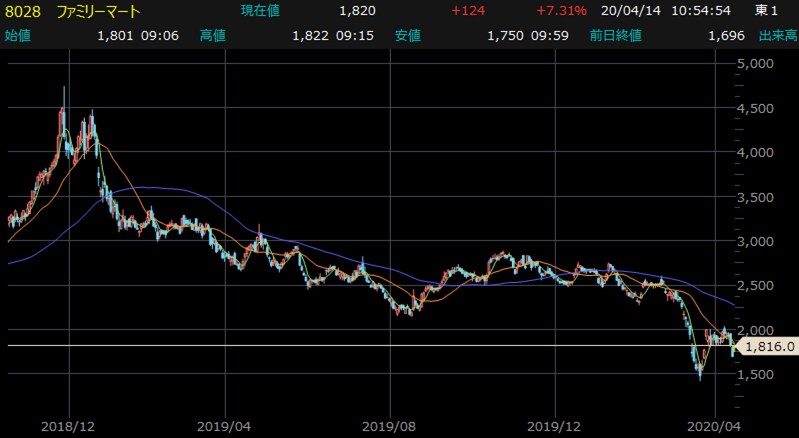Click the 2019/04 date axis label
This screenshot has width=799, height=438.
click(224, 426)
